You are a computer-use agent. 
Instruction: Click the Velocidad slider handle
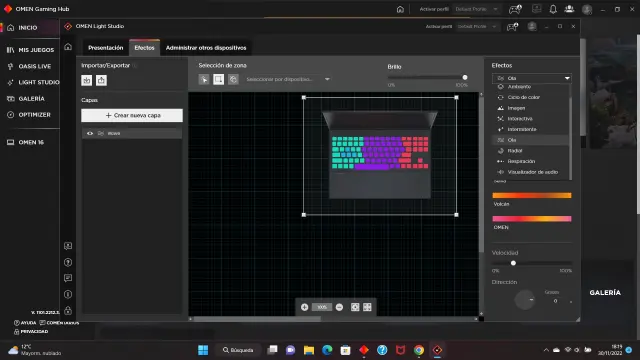pos(513,263)
